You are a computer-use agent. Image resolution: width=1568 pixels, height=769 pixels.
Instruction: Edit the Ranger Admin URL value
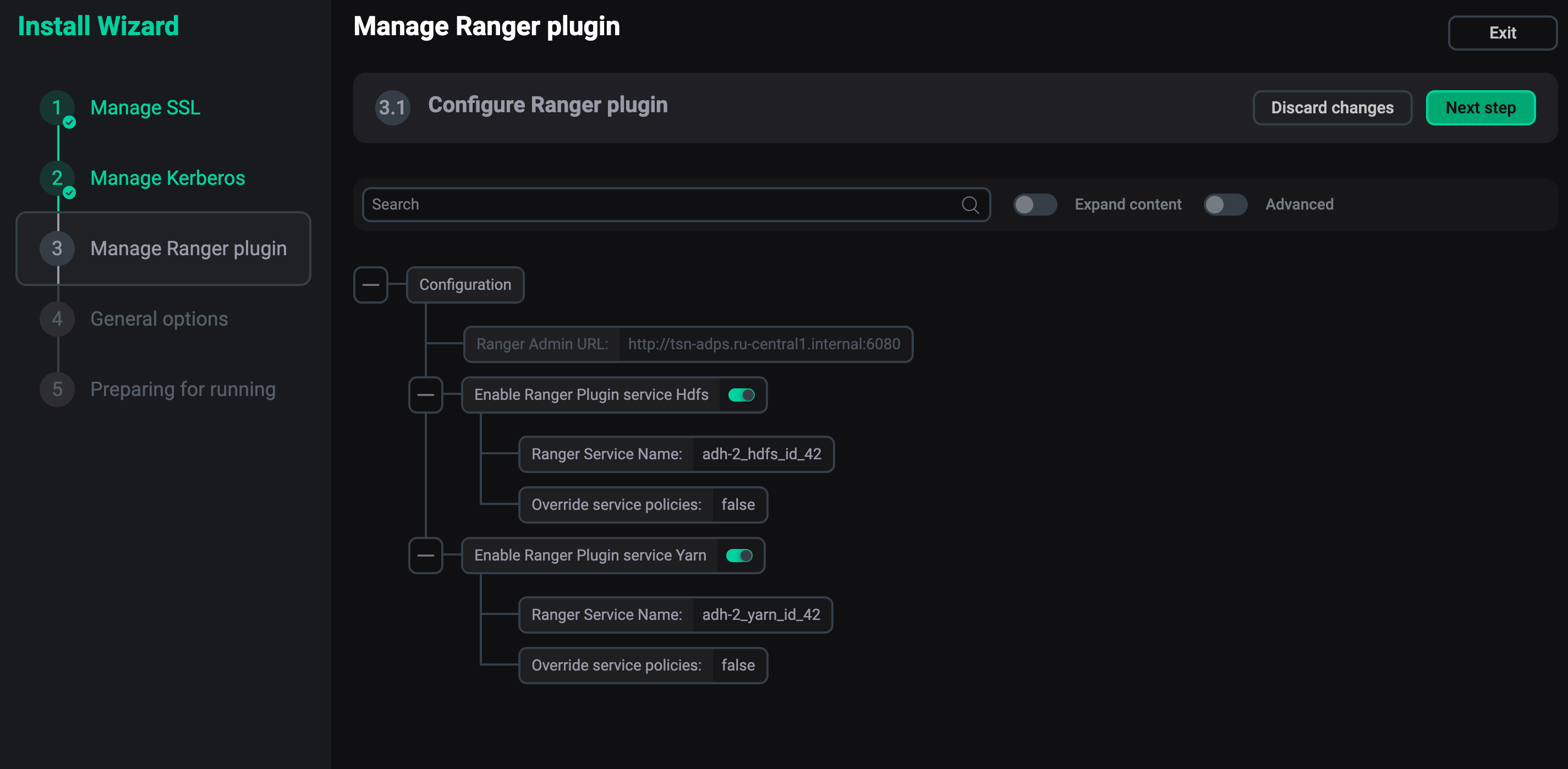764,344
